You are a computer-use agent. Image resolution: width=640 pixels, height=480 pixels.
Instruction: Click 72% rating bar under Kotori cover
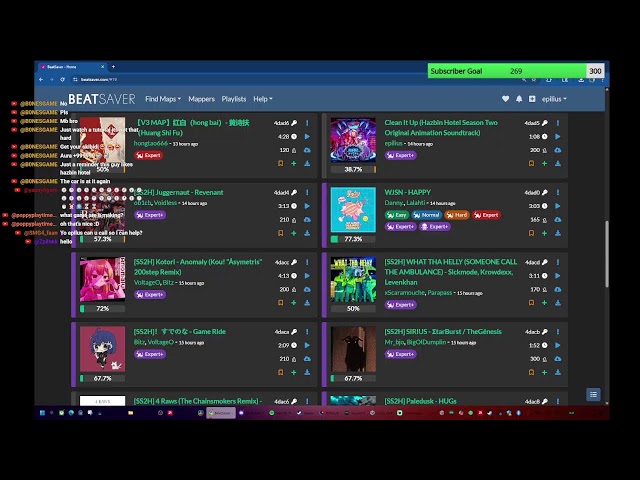coord(102,309)
